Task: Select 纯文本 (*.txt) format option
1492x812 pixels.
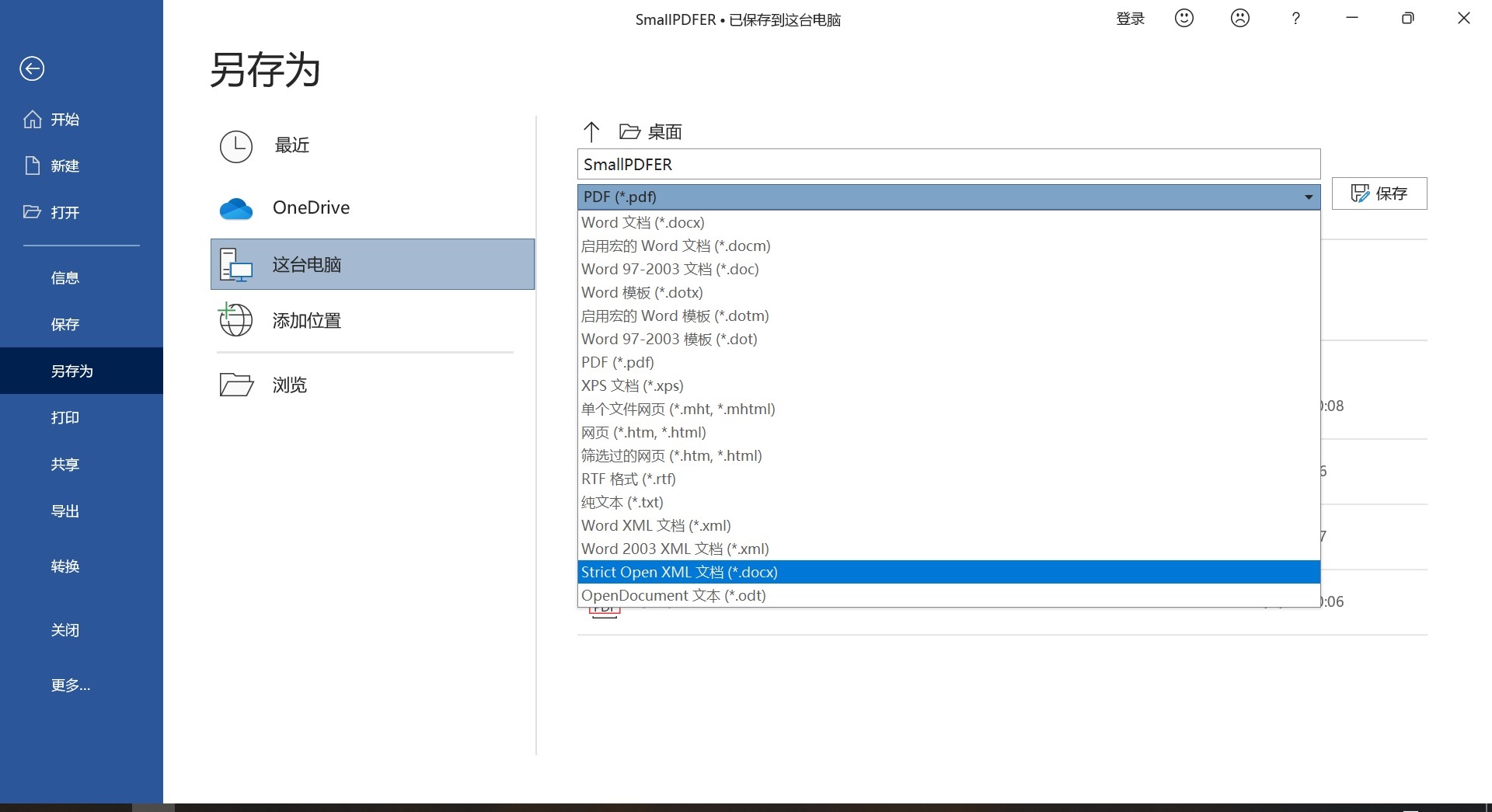Action: (622, 502)
